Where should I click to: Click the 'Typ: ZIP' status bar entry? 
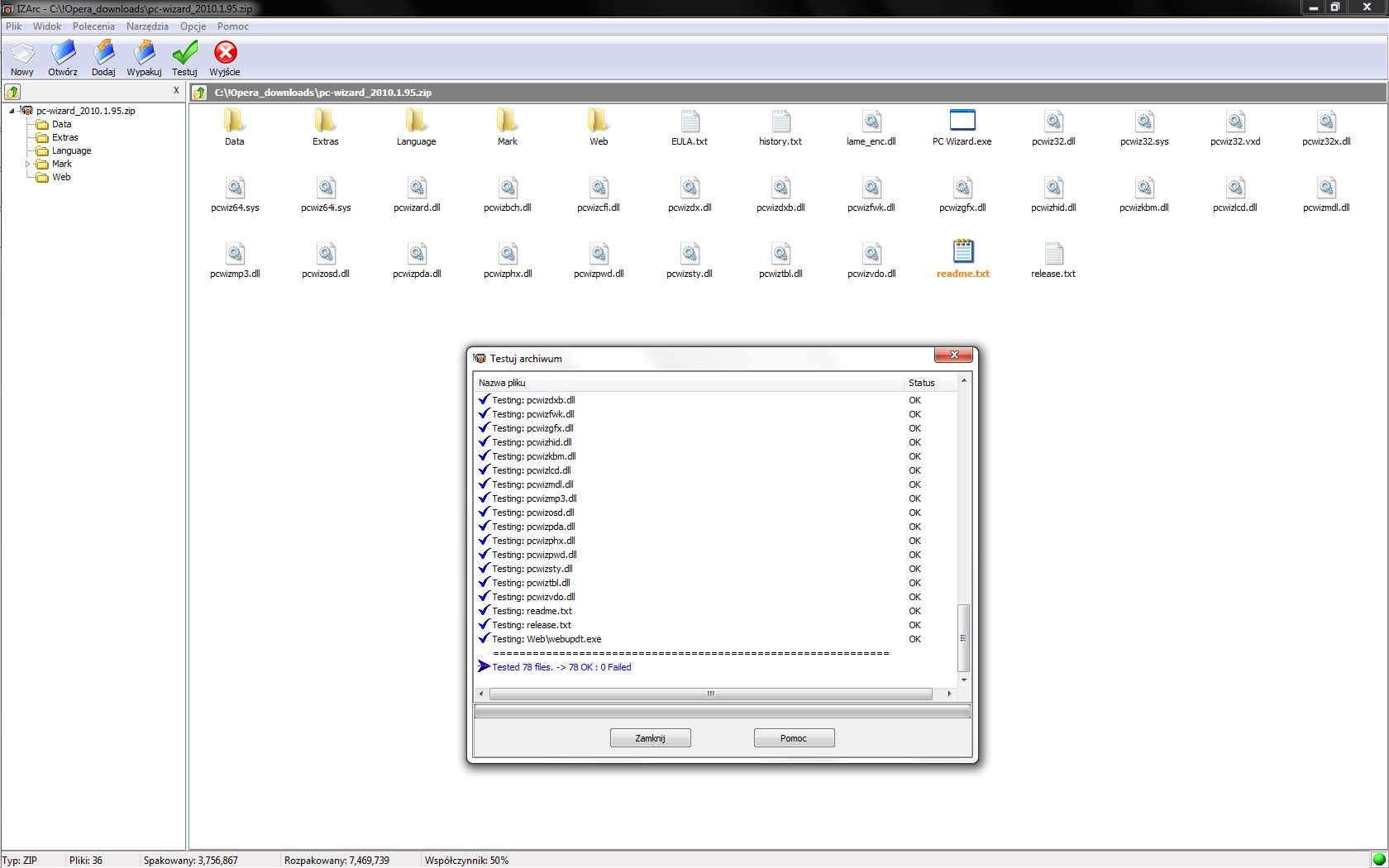20,861
